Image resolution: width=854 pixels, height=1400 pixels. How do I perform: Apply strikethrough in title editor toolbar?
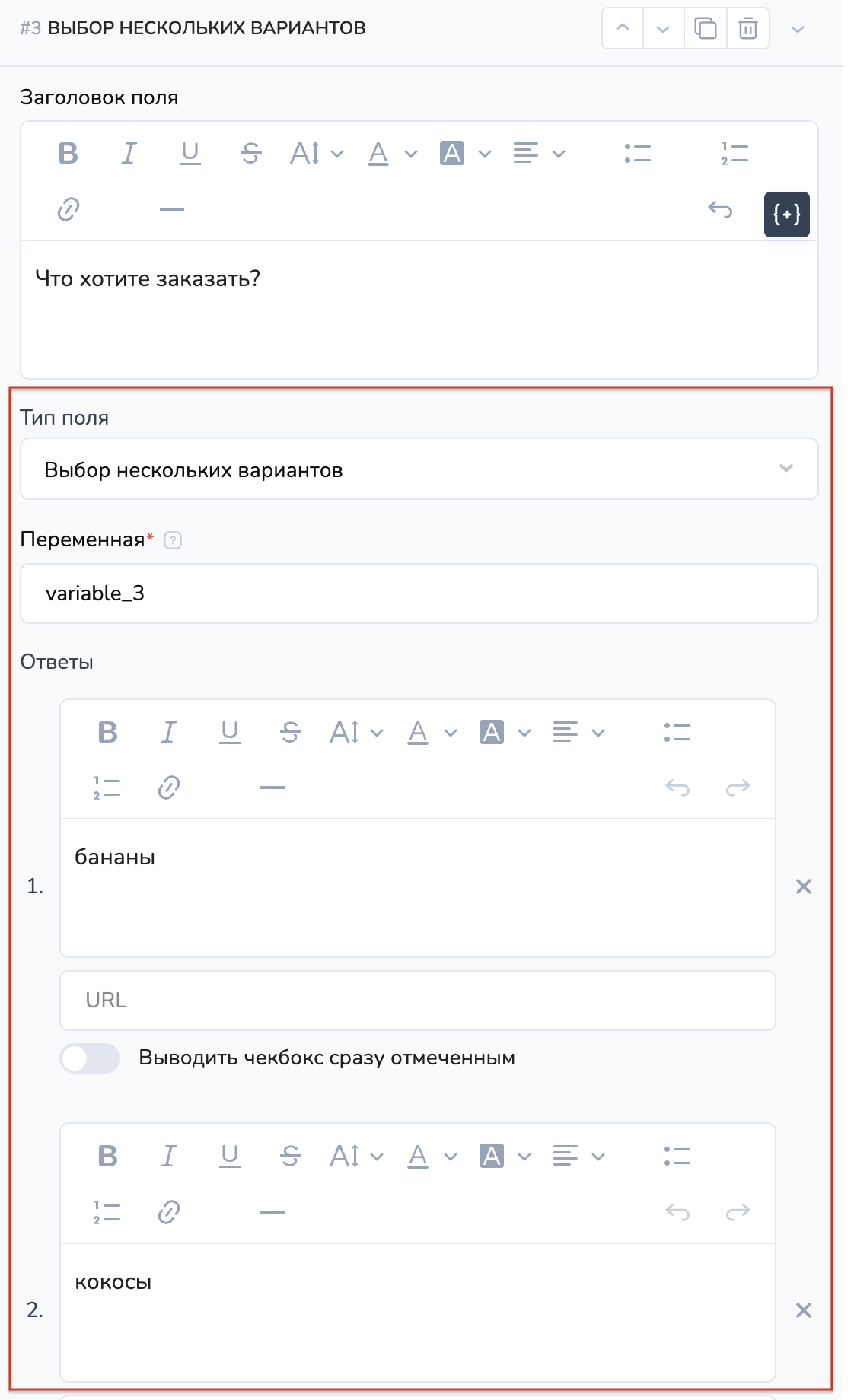[250, 154]
